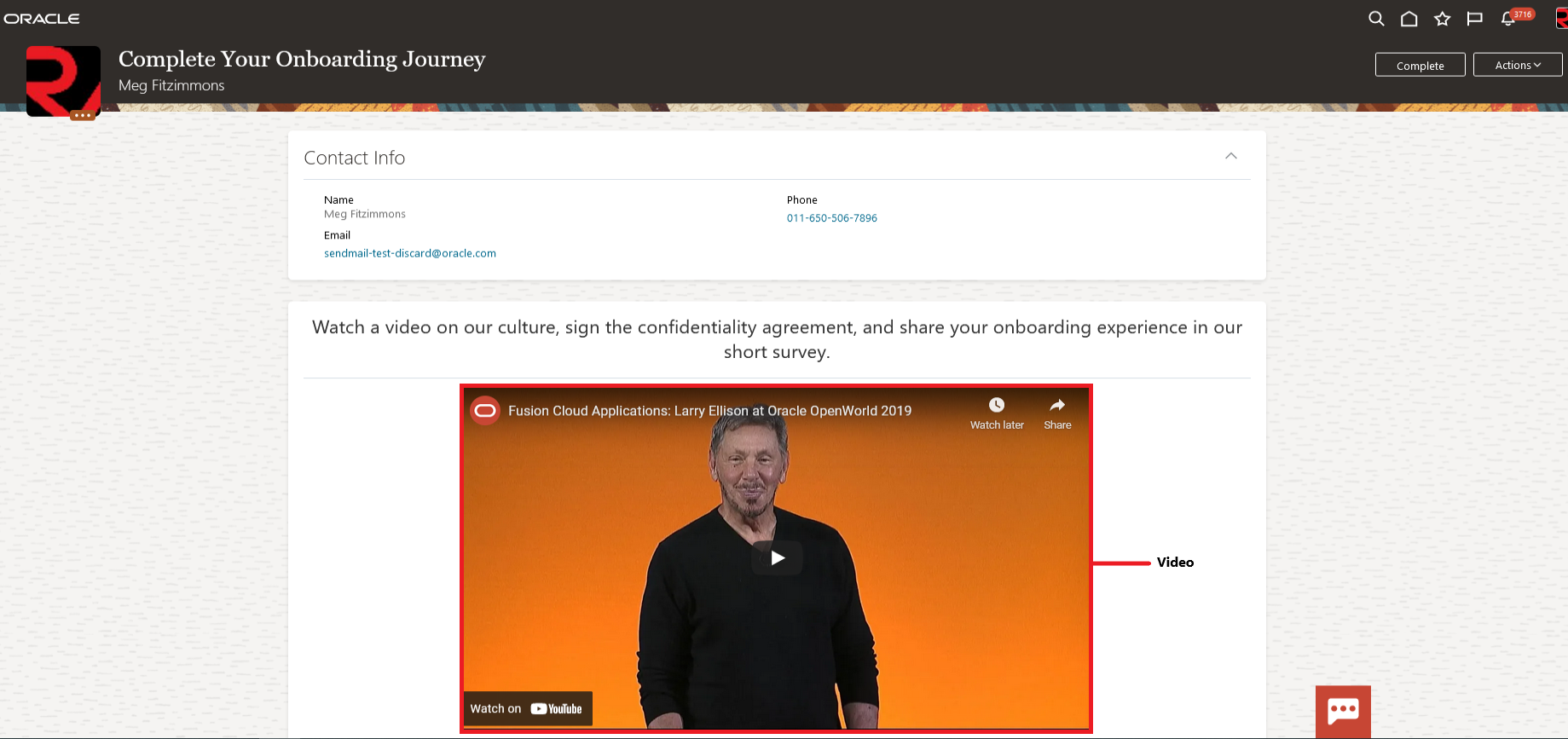This screenshot has height=739, width=1568.
Task: Click the Complete button
Action: (1420, 65)
